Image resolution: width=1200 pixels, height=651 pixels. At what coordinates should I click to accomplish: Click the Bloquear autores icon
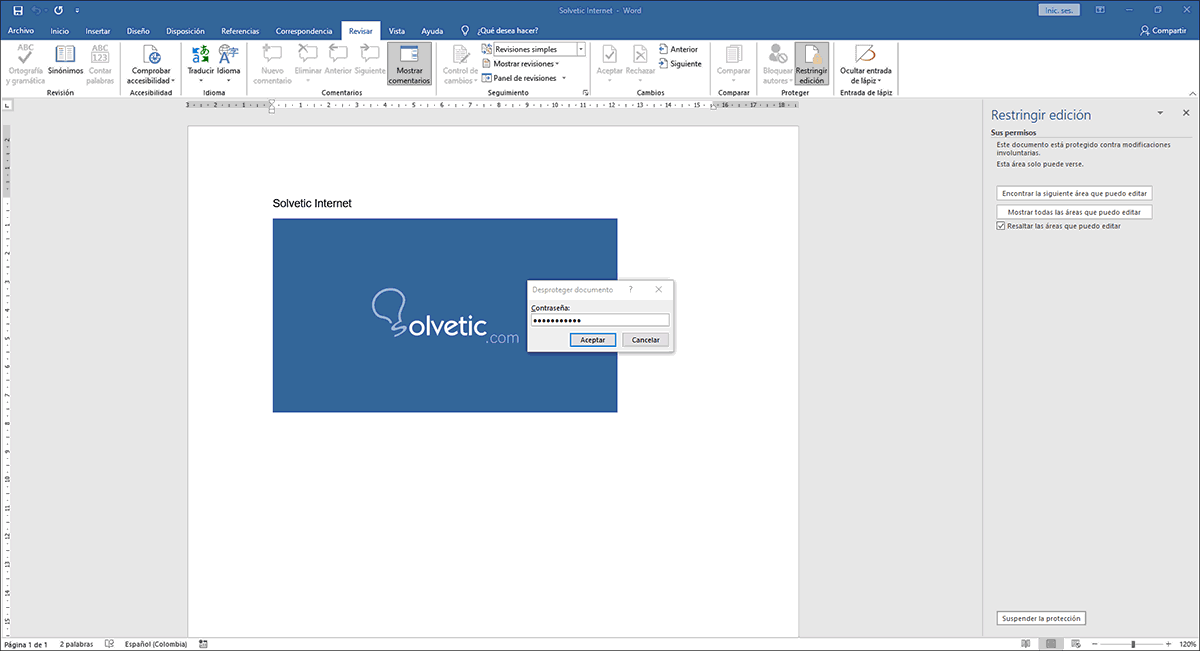(x=777, y=54)
